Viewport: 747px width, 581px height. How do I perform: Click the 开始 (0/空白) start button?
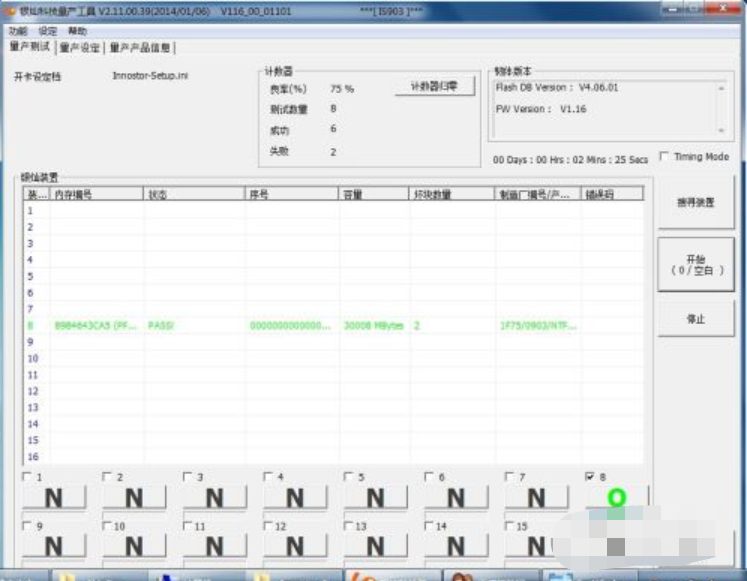[x=696, y=265]
